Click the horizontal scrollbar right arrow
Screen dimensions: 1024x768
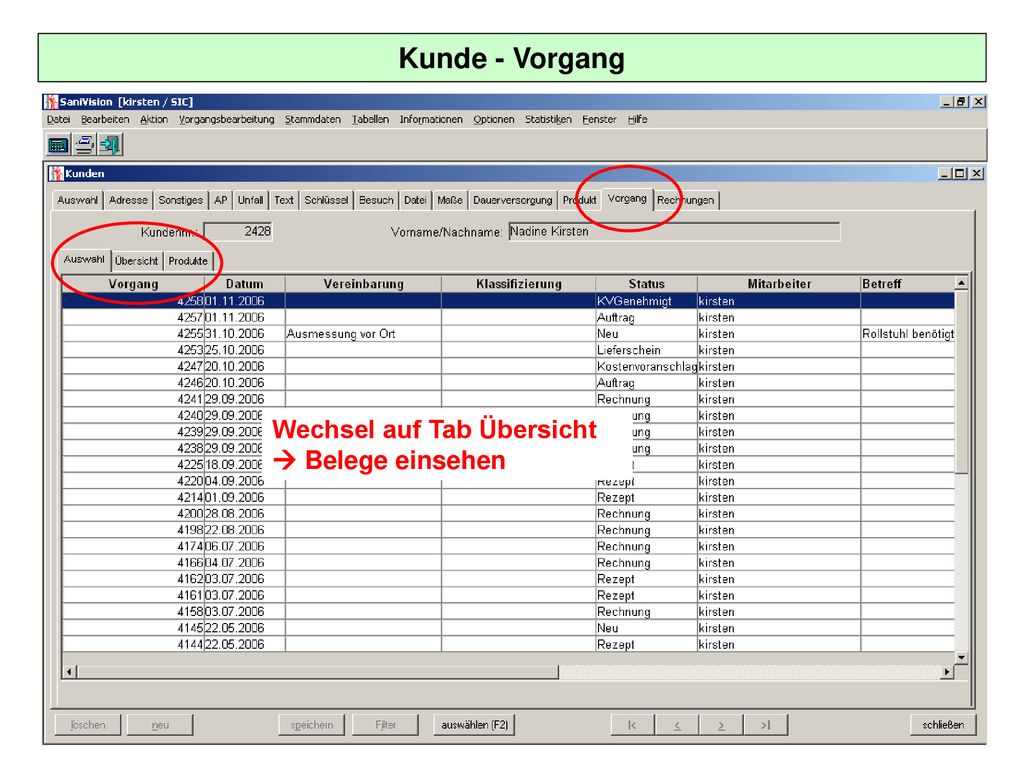[x=947, y=671]
